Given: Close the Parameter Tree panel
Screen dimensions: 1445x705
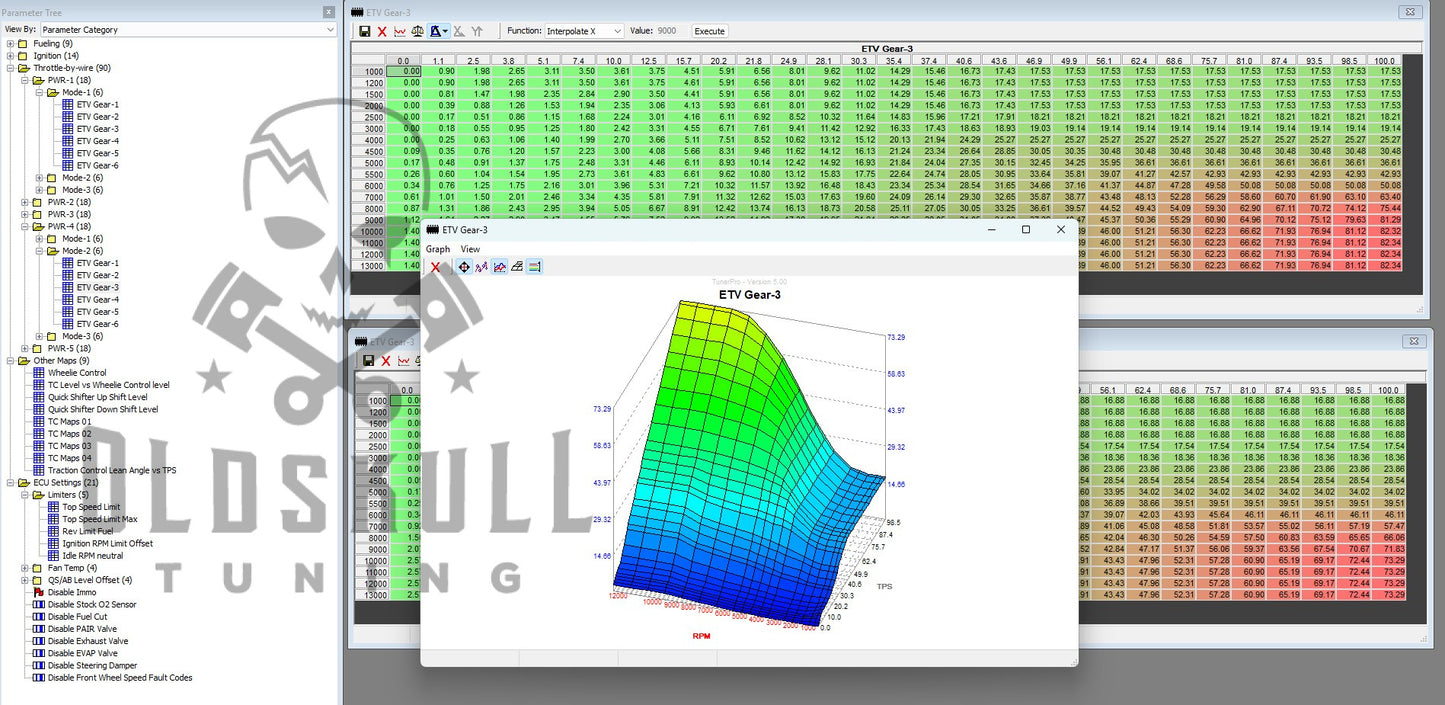Looking at the screenshot, I should point(329,12).
